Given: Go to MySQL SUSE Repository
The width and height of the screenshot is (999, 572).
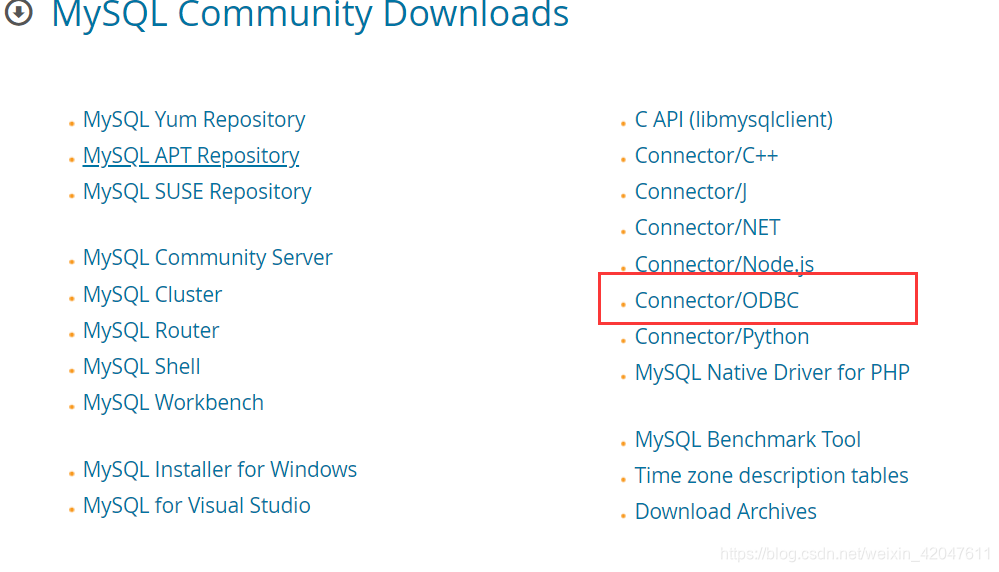Looking at the screenshot, I should pos(197,192).
